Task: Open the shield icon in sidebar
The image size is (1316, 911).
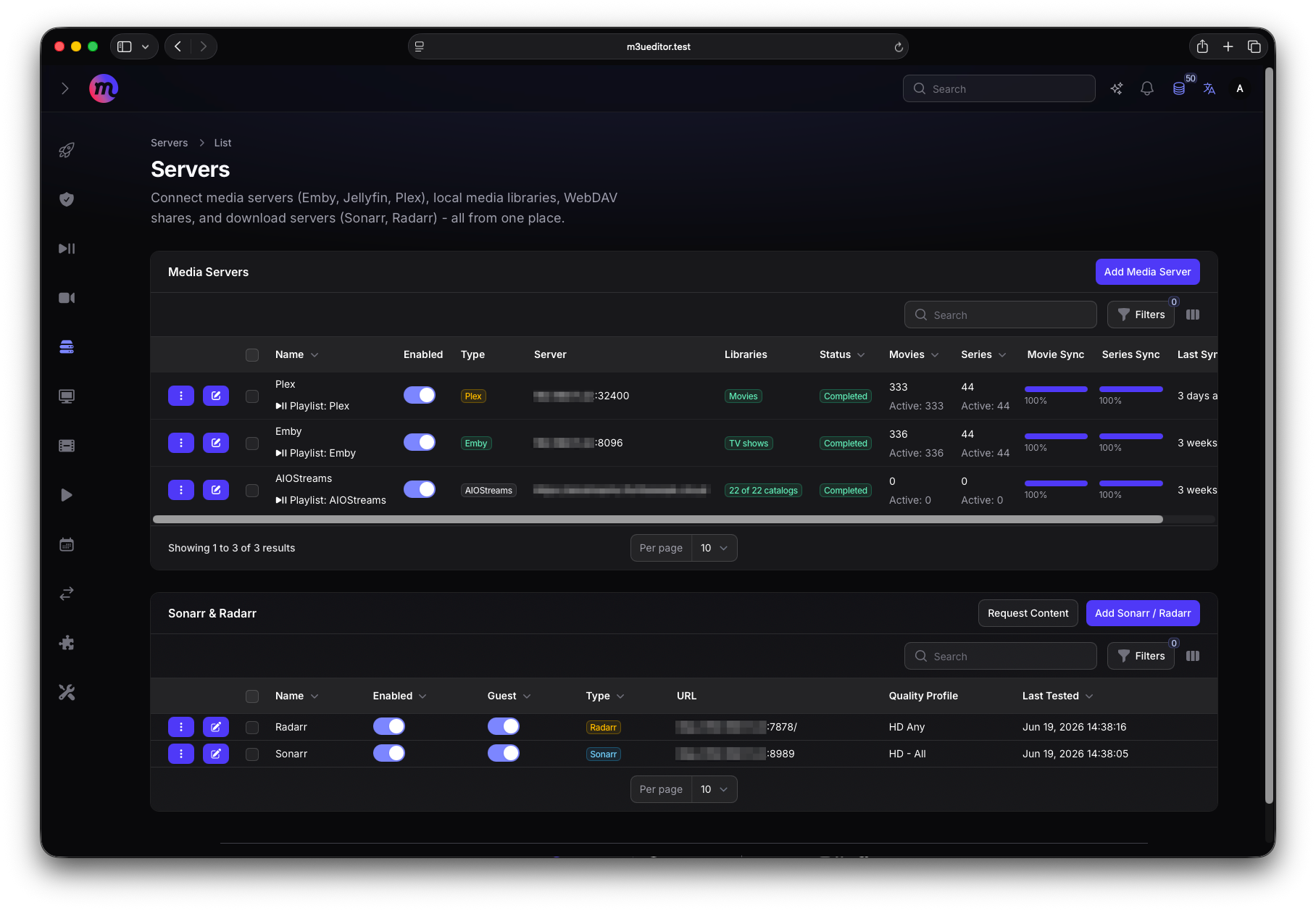Action: (67, 199)
